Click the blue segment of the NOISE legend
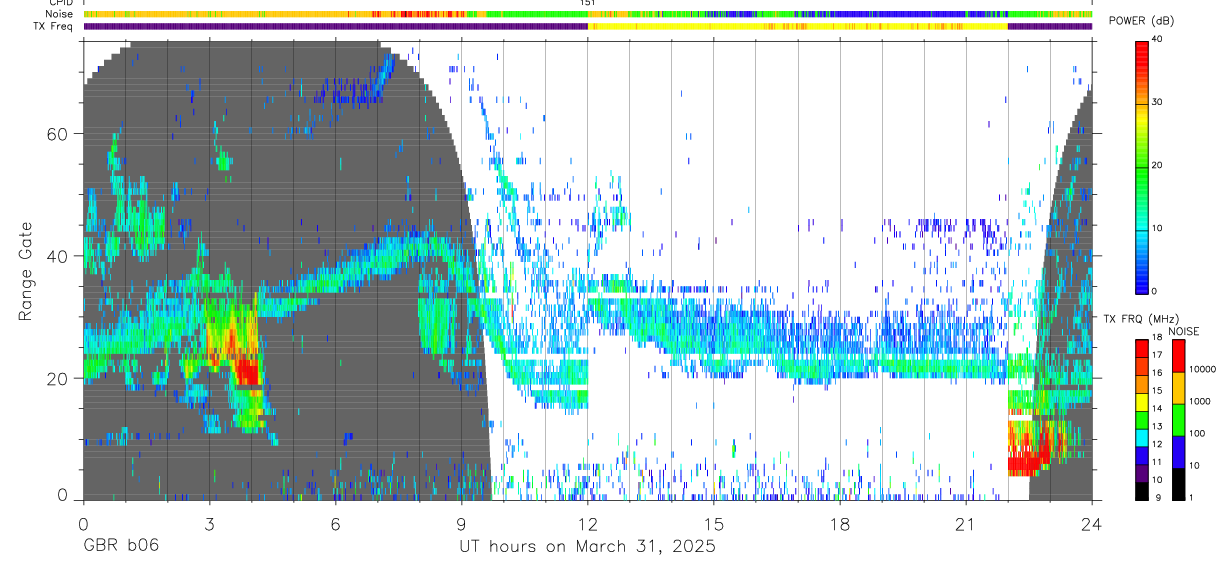The image size is (1228, 567). pyautogui.click(x=1178, y=452)
